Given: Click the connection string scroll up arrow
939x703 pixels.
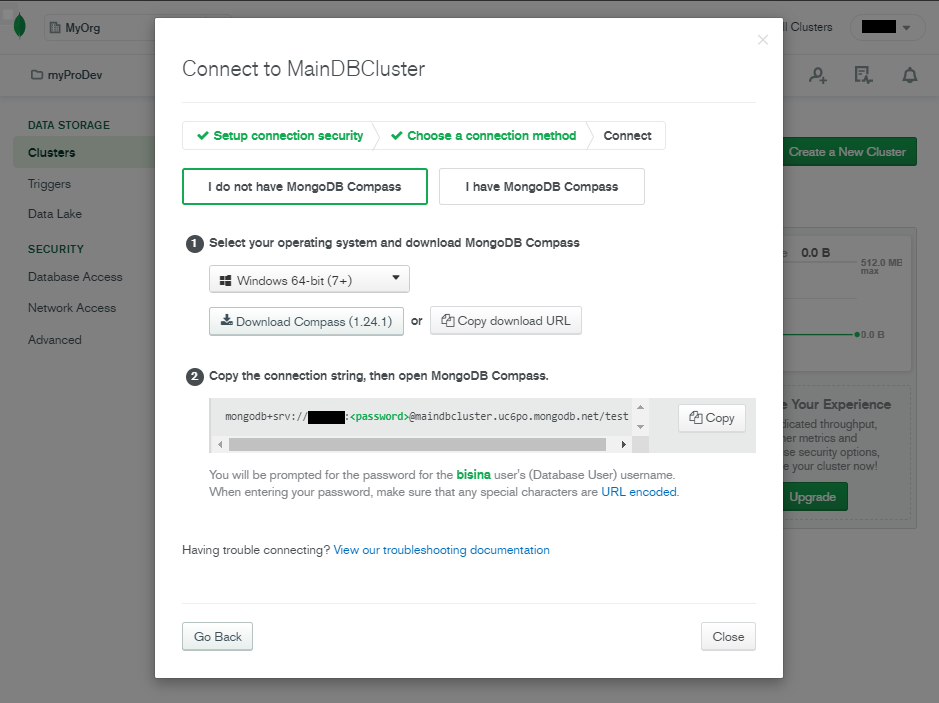Looking at the screenshot, I should [640, 407].
